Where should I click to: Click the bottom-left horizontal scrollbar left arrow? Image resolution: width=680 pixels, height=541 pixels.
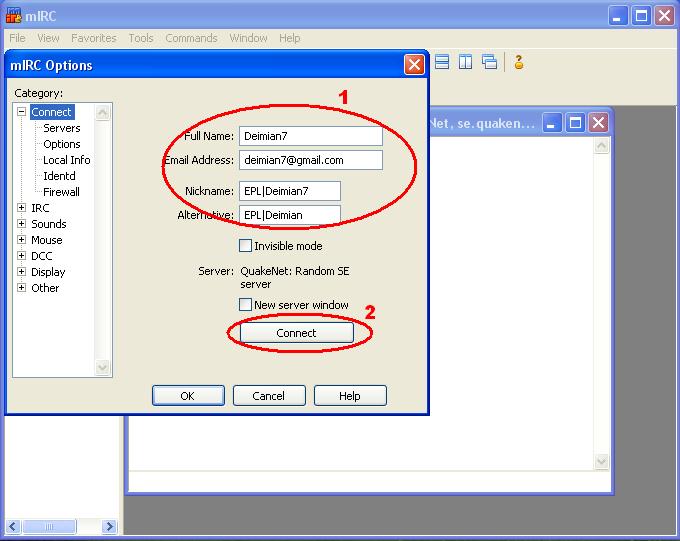13,527
